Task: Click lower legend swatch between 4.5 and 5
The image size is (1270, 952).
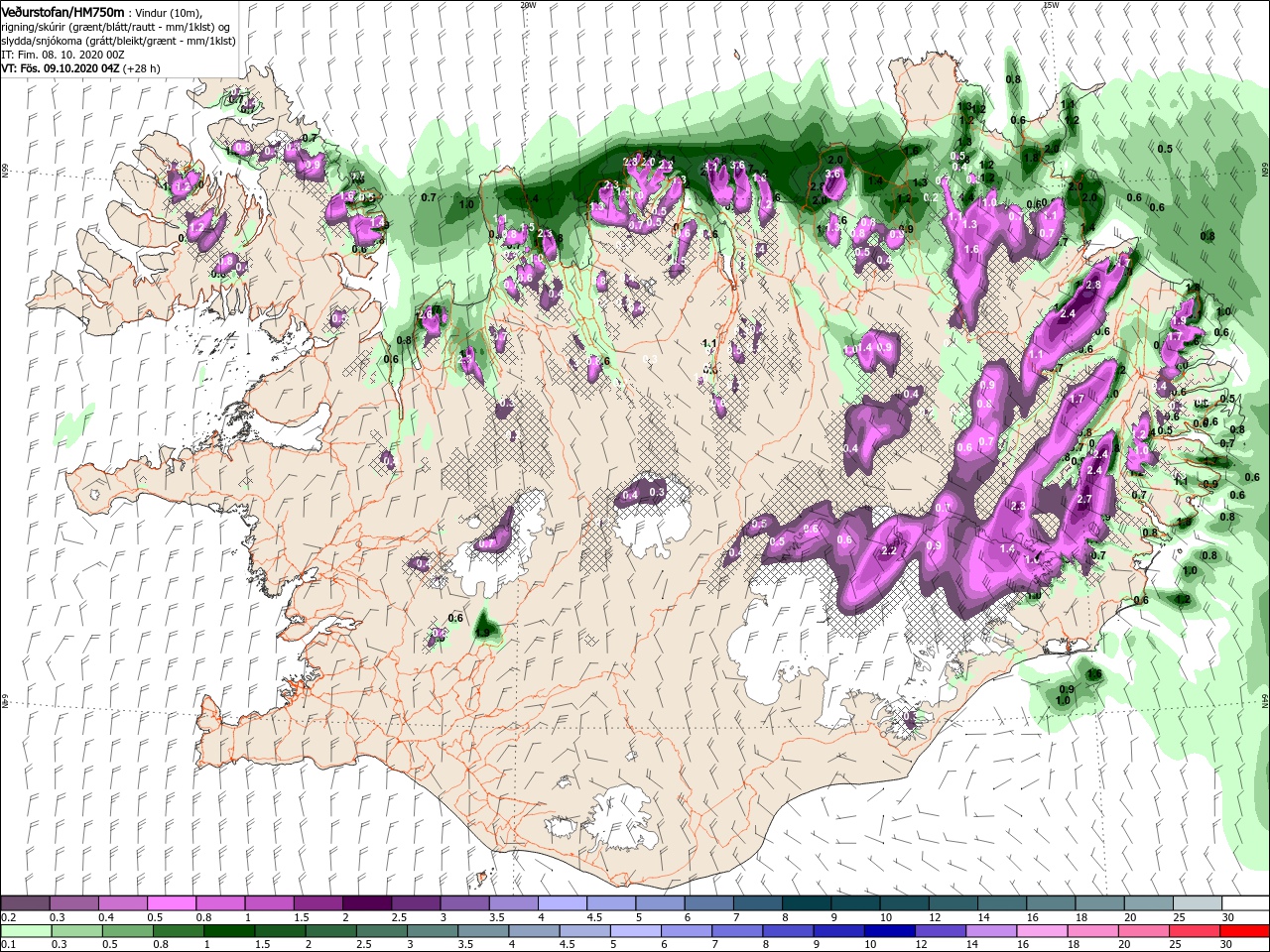Action: point(583,931)
